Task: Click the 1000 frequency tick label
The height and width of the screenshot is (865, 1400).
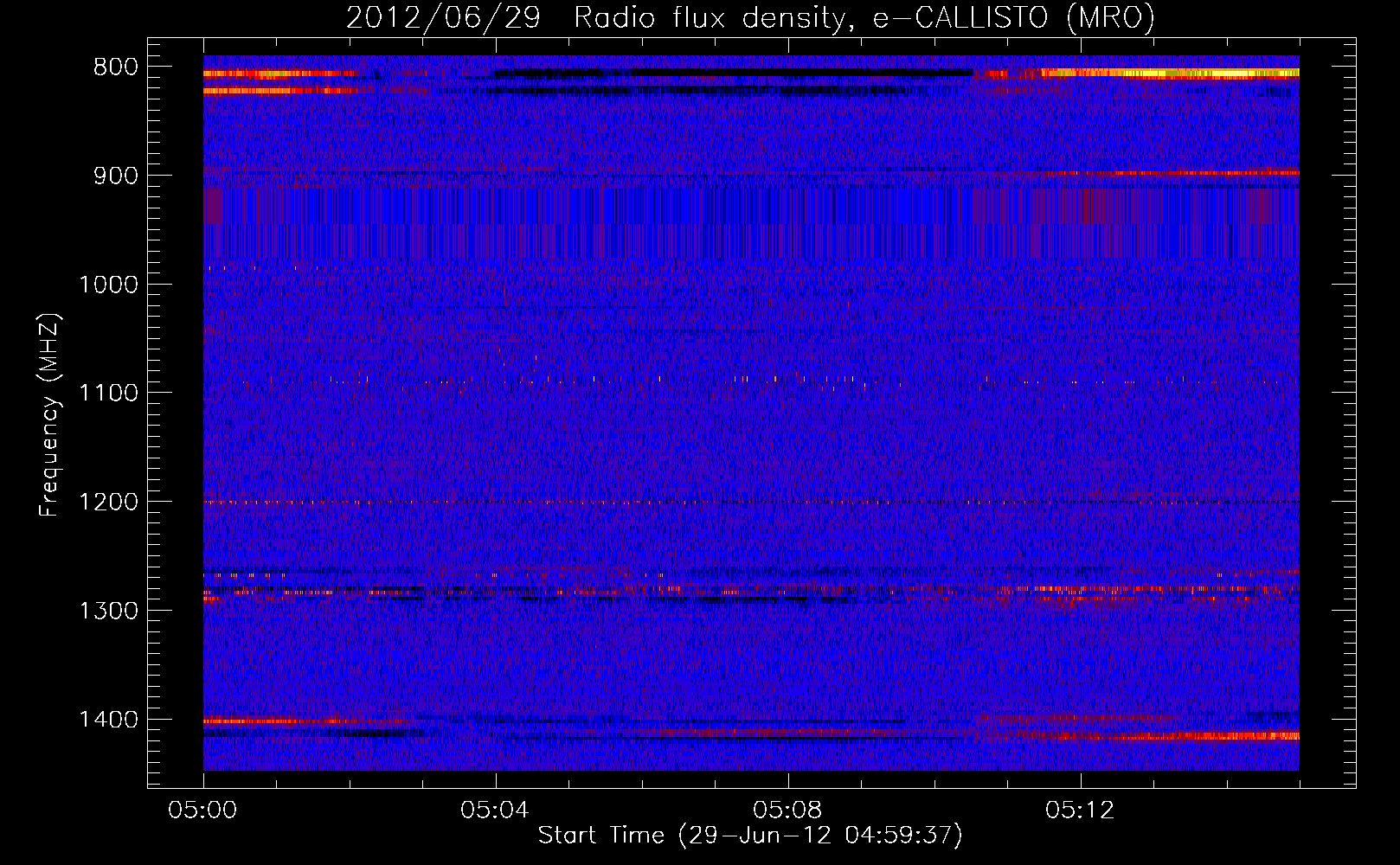Action: point(108,285)
